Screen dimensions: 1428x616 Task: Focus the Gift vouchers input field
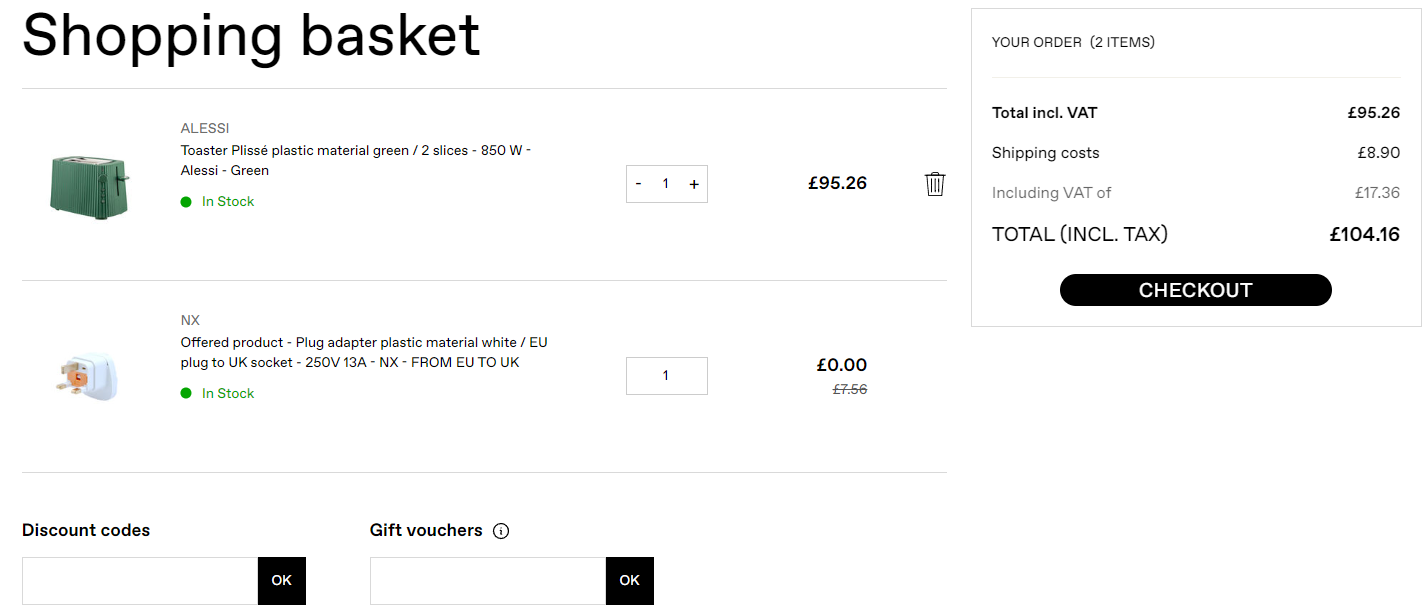[x=488, y=581]
